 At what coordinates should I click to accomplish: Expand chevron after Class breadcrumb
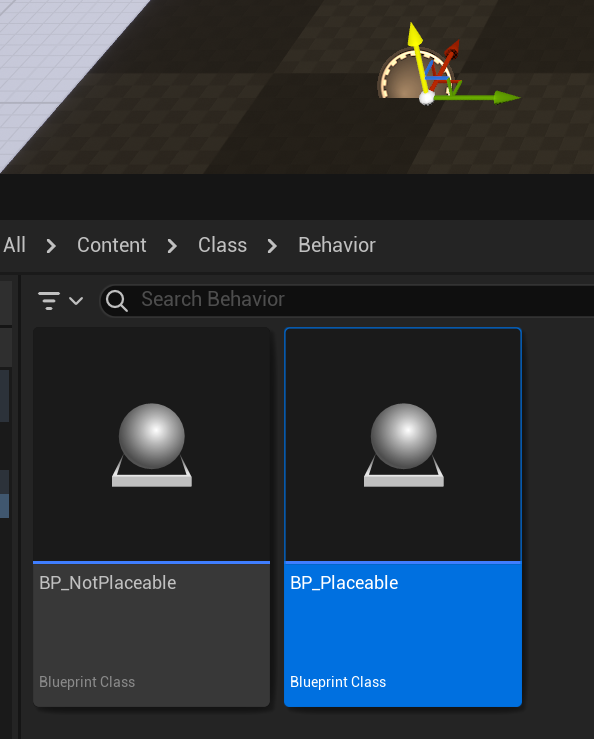(272, 246)
